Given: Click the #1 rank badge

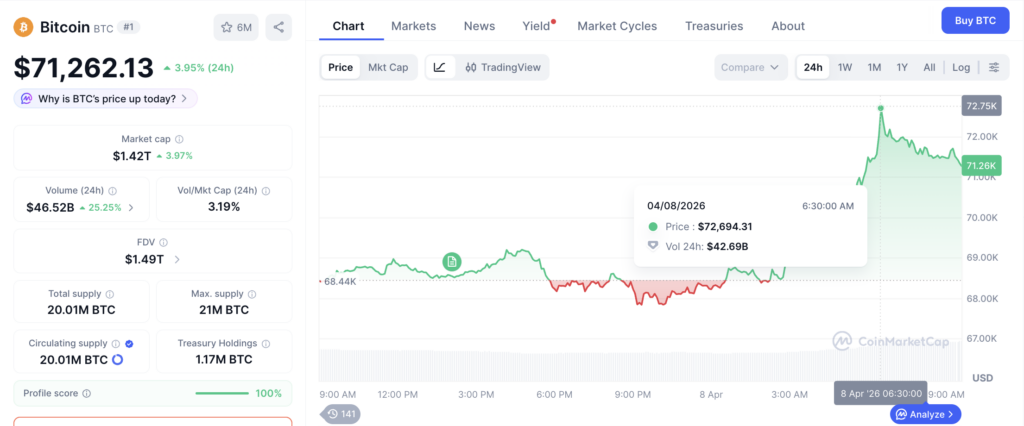Looking at the screenshot, I should pyautogui.click(x=129, y=27).
